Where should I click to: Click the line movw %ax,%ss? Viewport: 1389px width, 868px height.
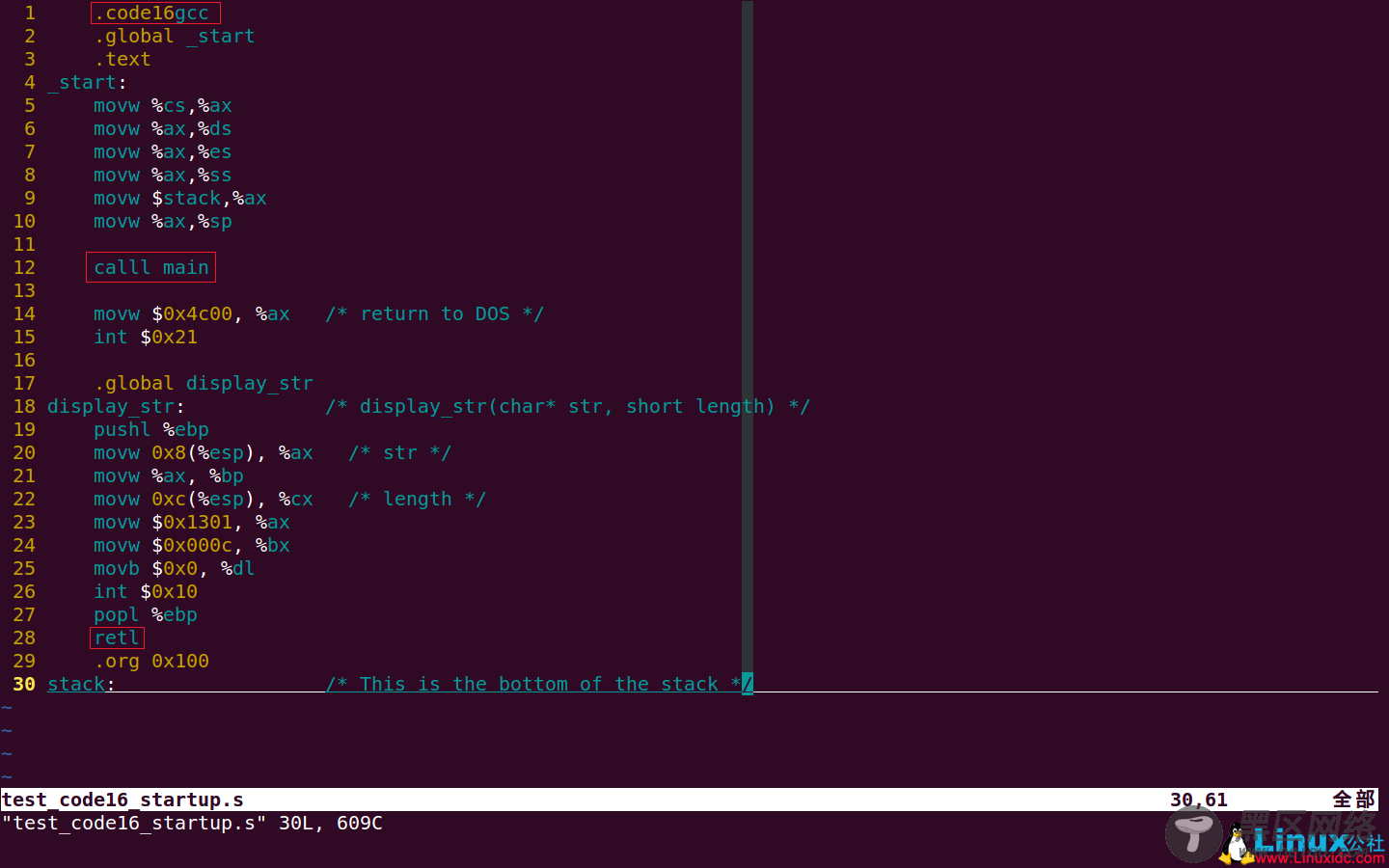coord(163,175)
